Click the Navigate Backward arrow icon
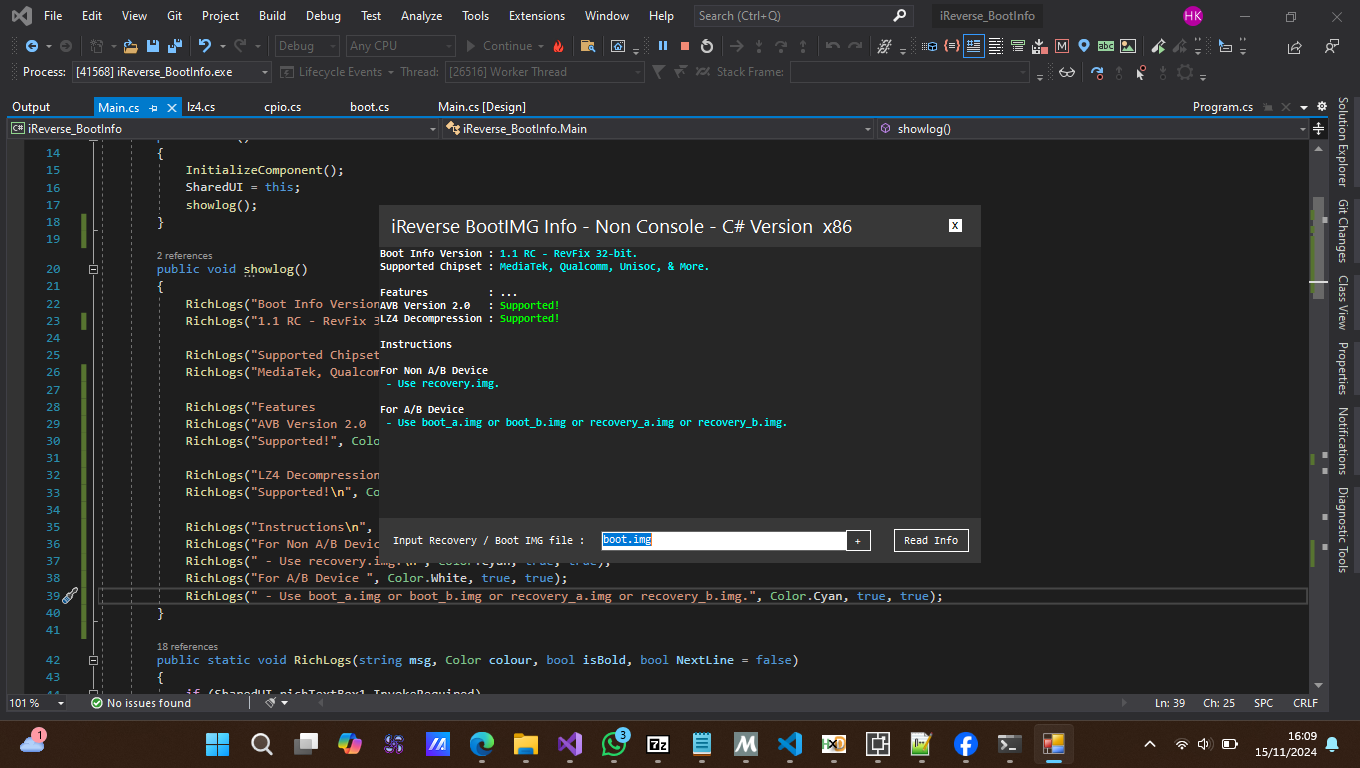 [x=31, y=46]
